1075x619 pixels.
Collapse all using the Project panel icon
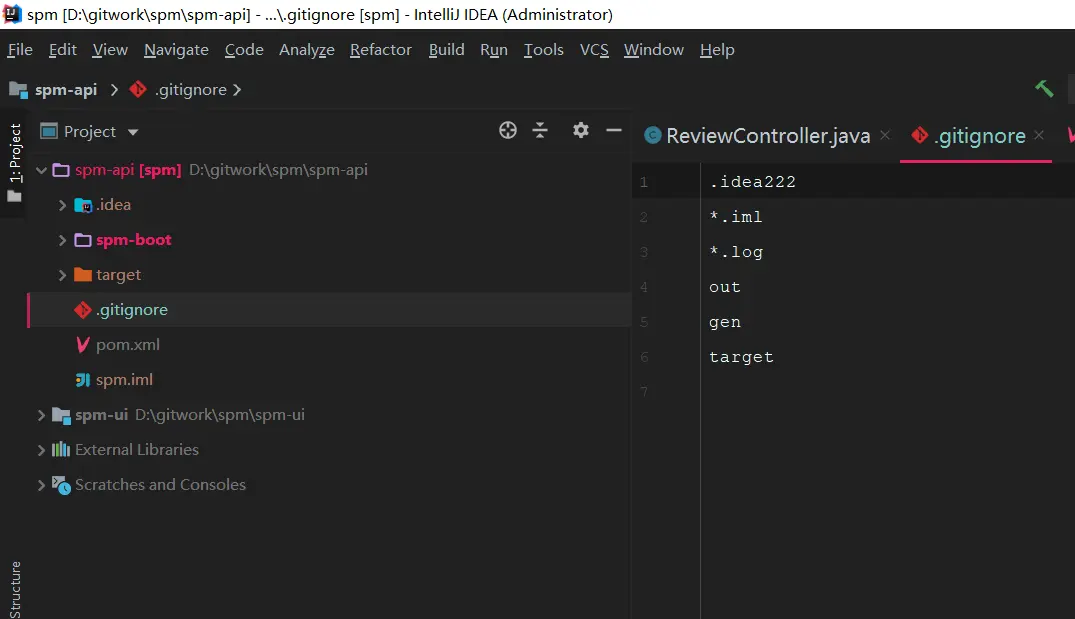tap(540, 130)
